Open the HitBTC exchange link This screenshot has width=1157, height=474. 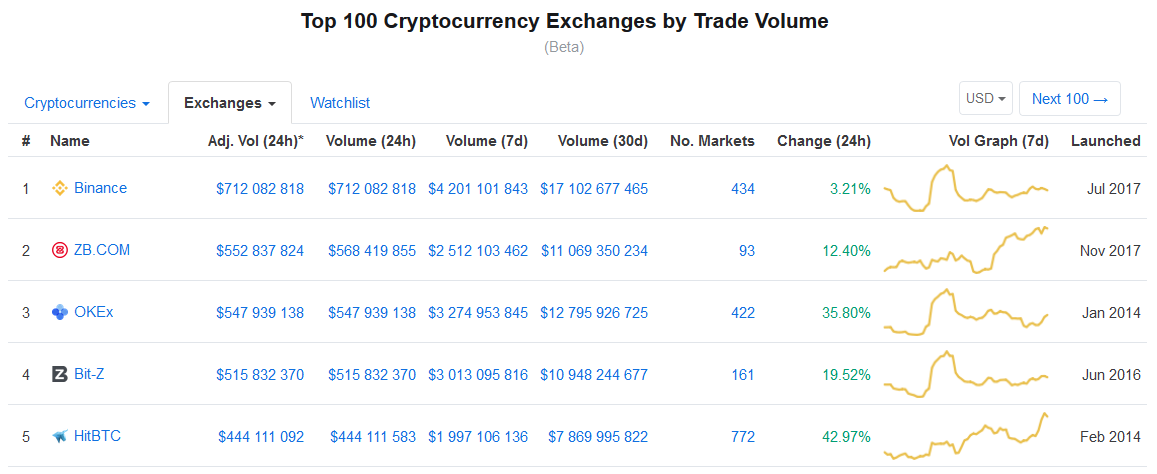click(98, 436)
